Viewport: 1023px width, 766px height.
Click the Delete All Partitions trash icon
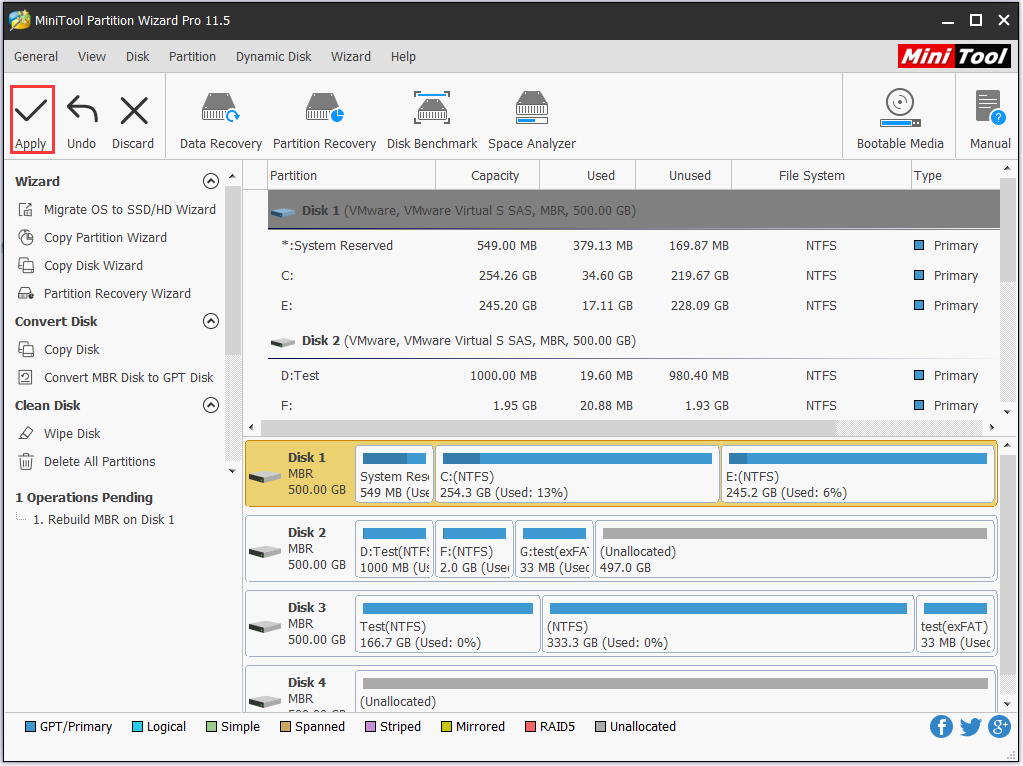click(26, 461)
